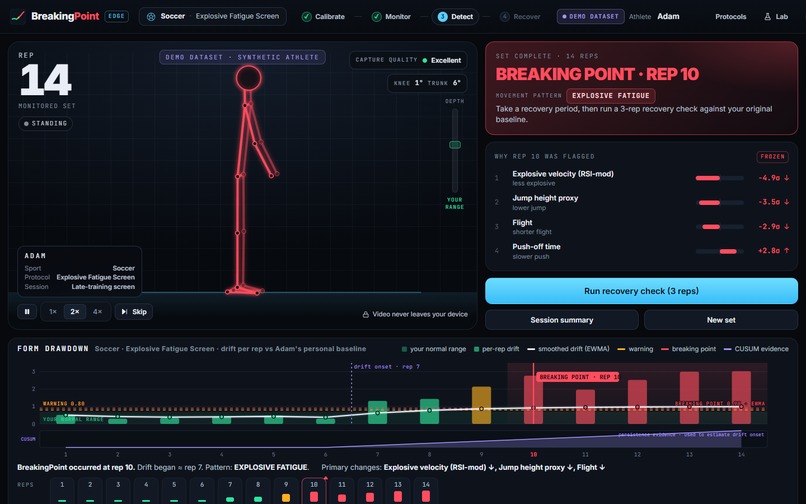Image resolution: width=806 pixels, height=504 pixels.
Task: Select the Detect step
Action: (x=455, y=16)
